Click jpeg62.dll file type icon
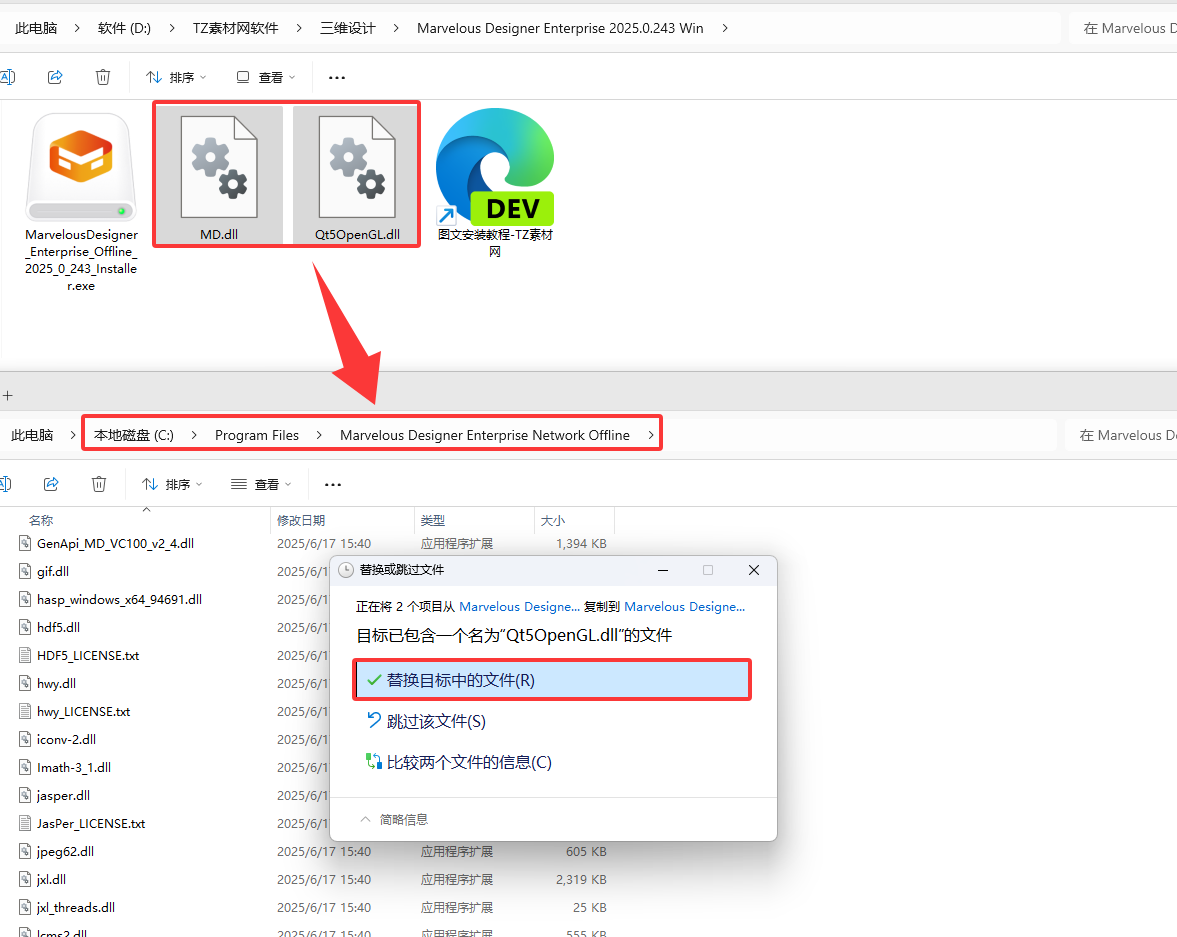The height and width of the screenshot is (937, 1177). [x=25, y=851]
